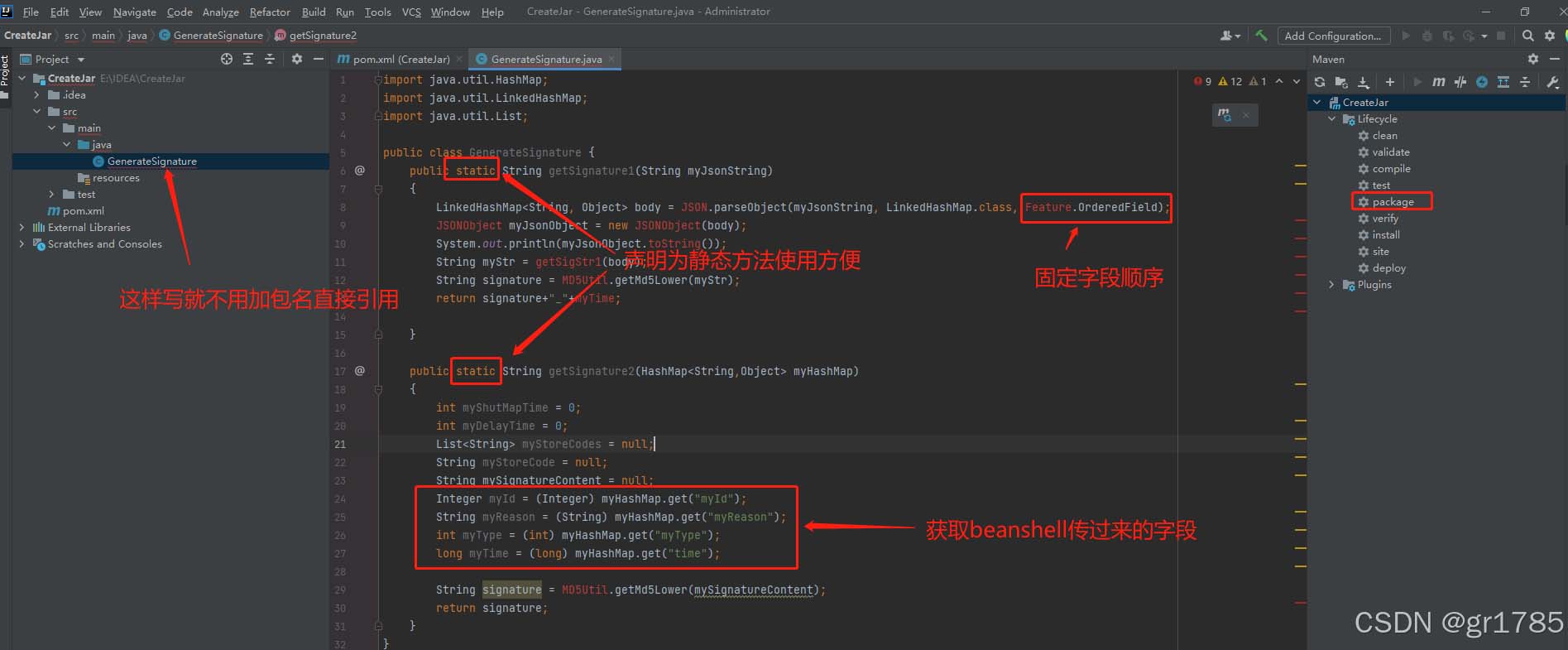Open Maven Settings wrench icon
The height and width of the screenshot is (650, 1568).
coord(1552,82)
